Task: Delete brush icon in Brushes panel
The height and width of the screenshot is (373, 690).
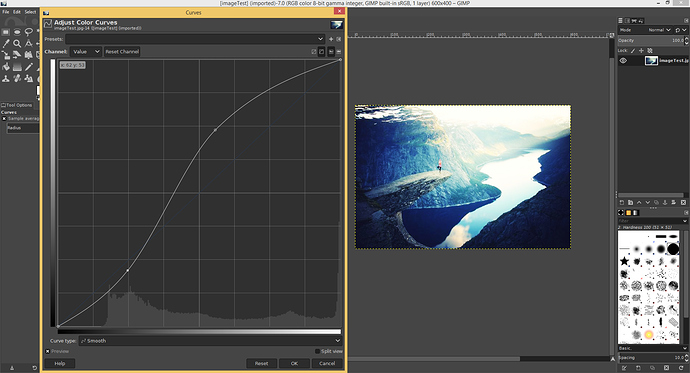Action: (x=666, y=368)
